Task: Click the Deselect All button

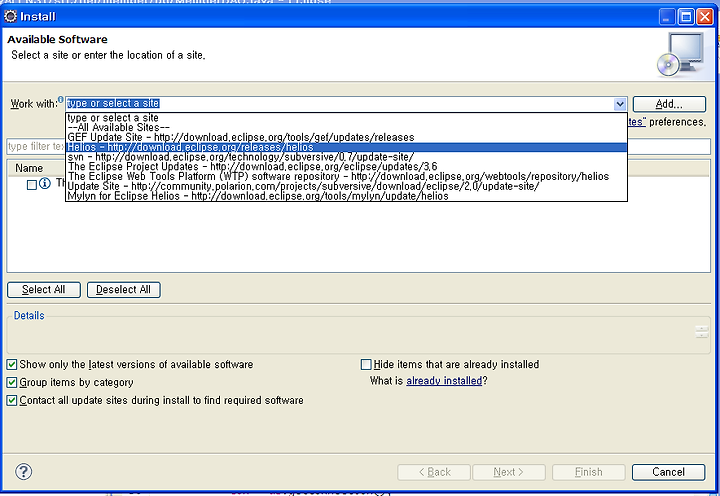Action: point(124,290)
